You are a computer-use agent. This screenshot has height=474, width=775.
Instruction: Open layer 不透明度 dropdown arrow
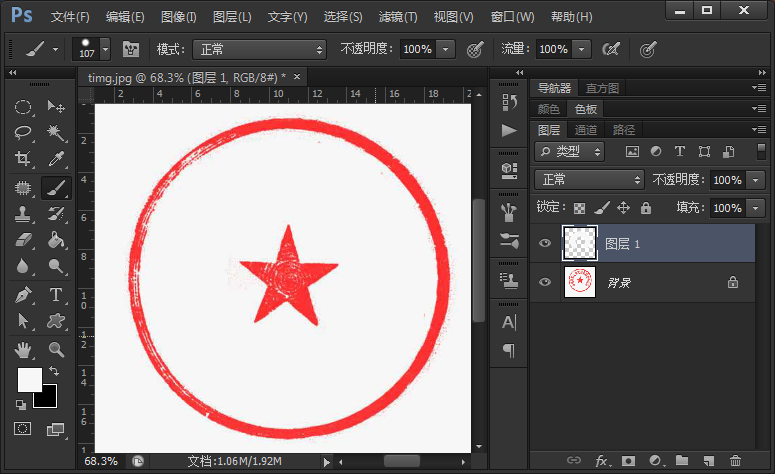(756, 180)
